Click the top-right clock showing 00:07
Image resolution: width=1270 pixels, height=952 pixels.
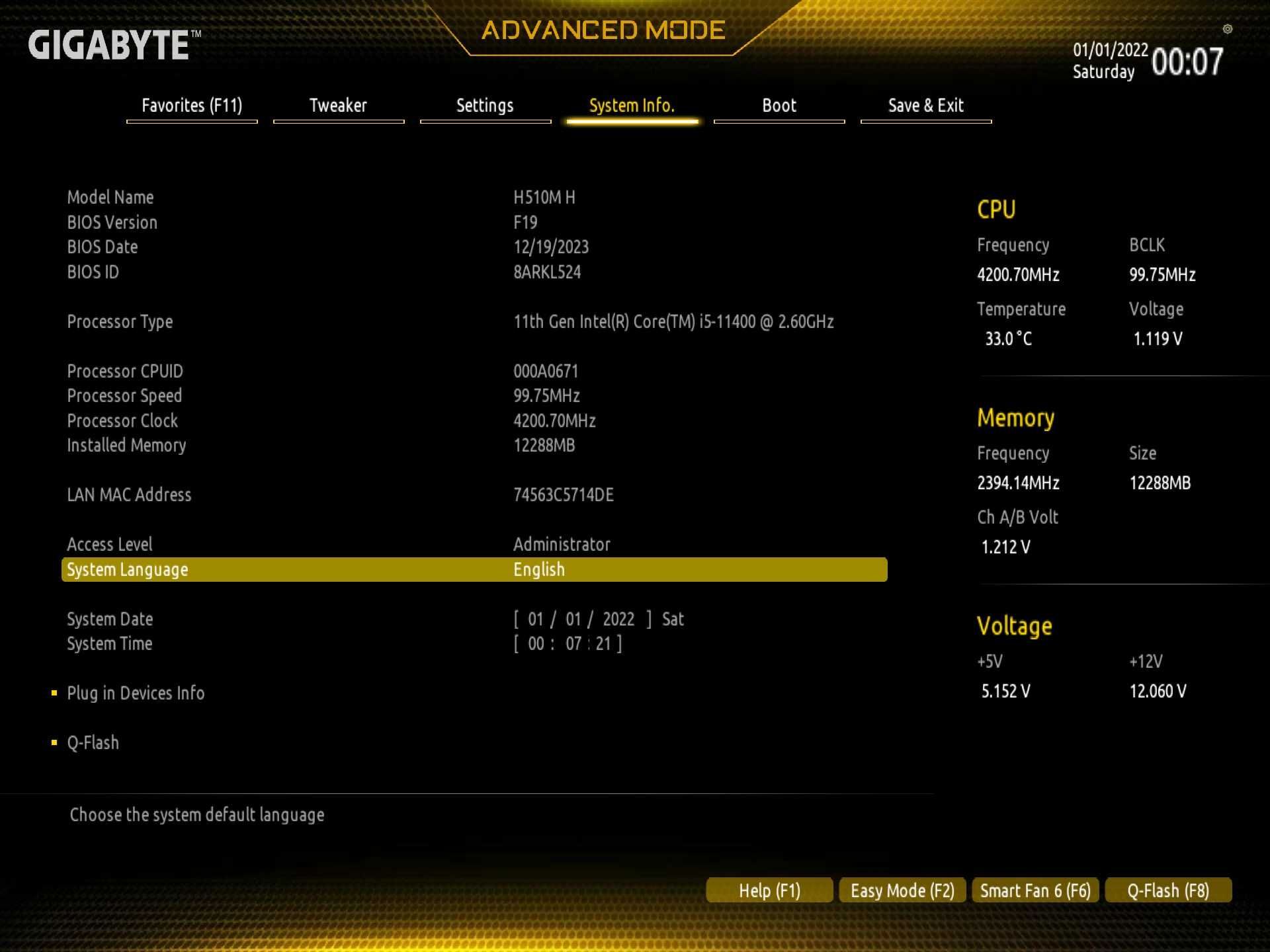coord(1187,61)
